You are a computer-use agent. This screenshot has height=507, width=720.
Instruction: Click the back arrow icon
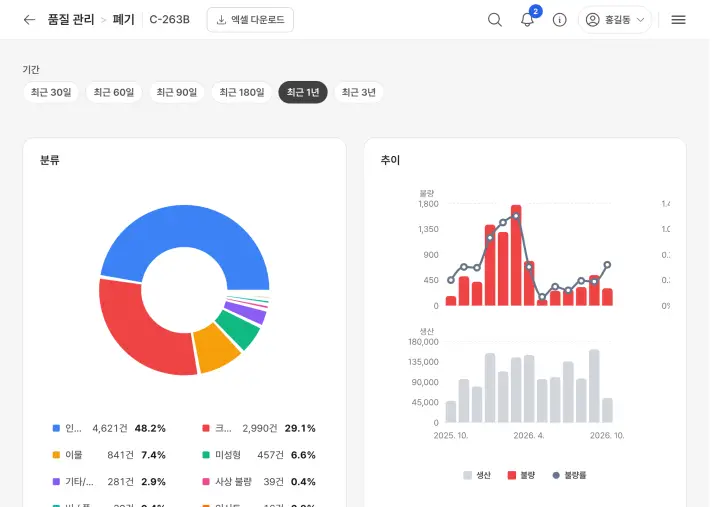(29, 20)
